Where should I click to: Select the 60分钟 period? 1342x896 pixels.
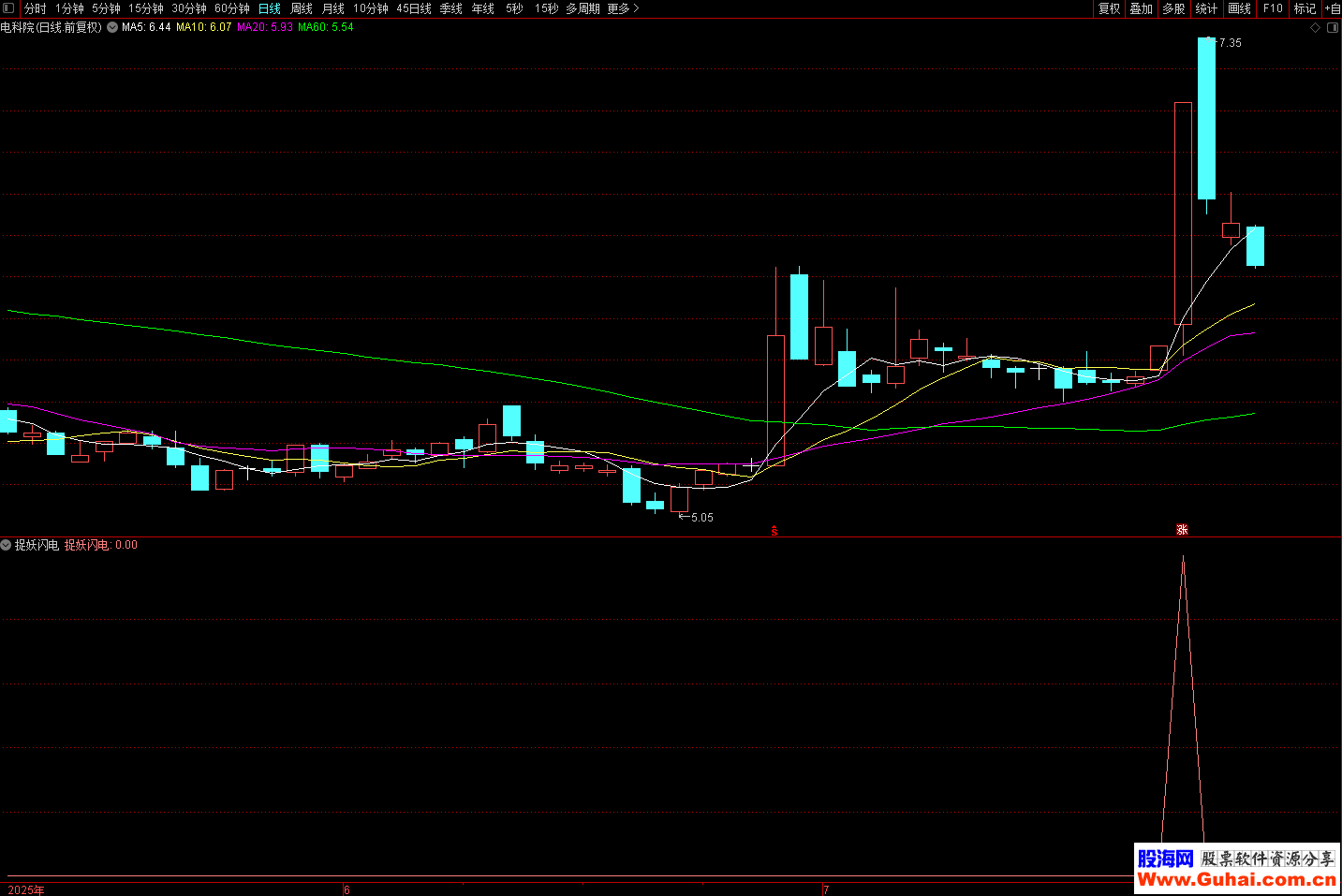click(x=232, y=8)
